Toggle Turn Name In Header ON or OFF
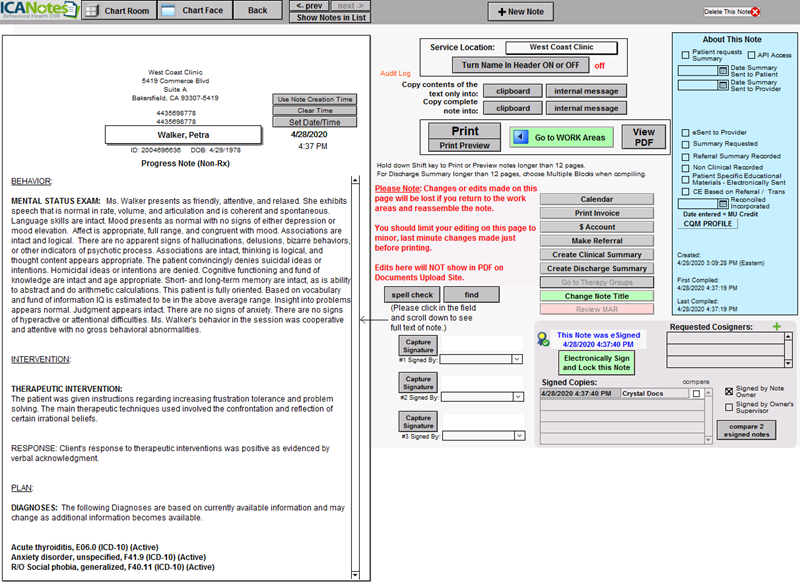Image resolution: width=800 pixels, height=587 pixels. tap(523, 62)
